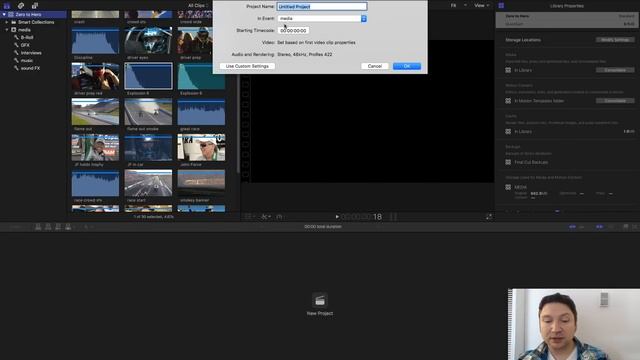Expand the Smart Collections folder
This screenshot has width=640, height=360.
7,22
